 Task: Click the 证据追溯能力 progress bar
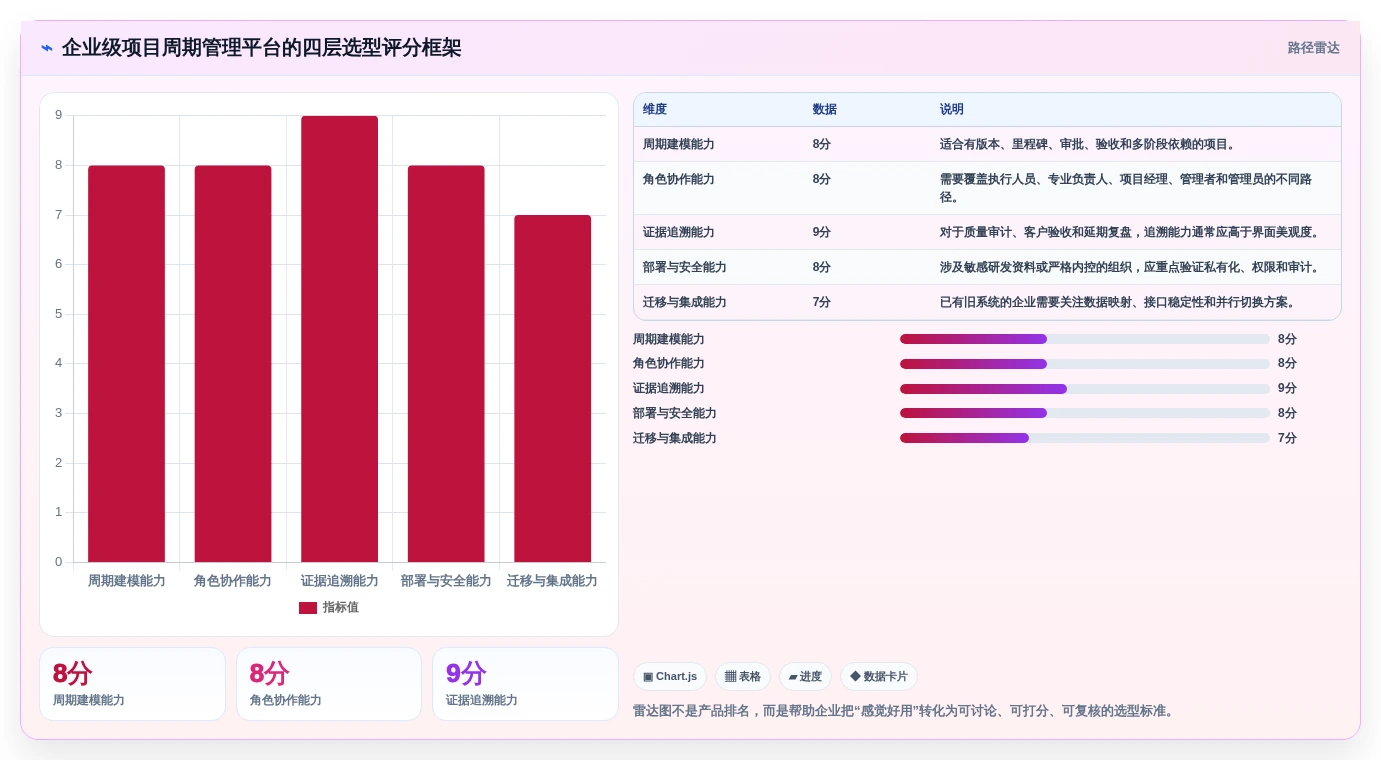tap(1085, 389)
